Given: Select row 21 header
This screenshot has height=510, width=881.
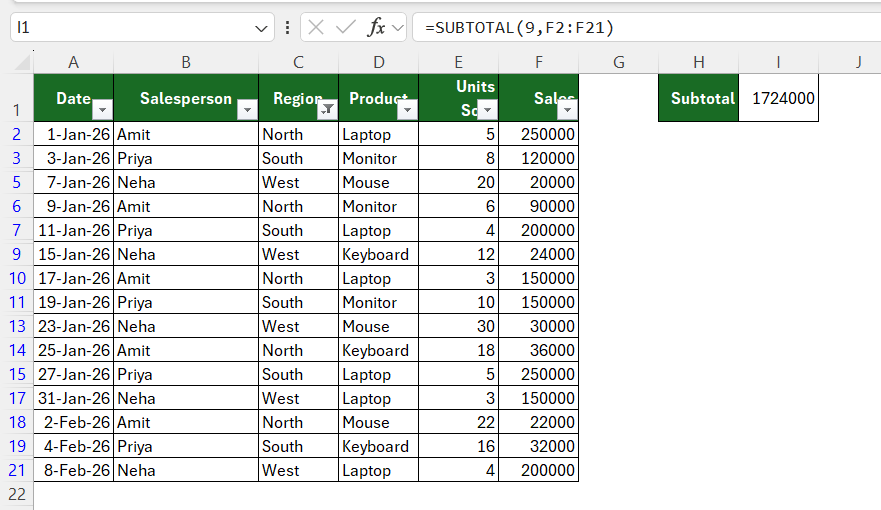Looking at the screenshot, I should pos(17,471).
